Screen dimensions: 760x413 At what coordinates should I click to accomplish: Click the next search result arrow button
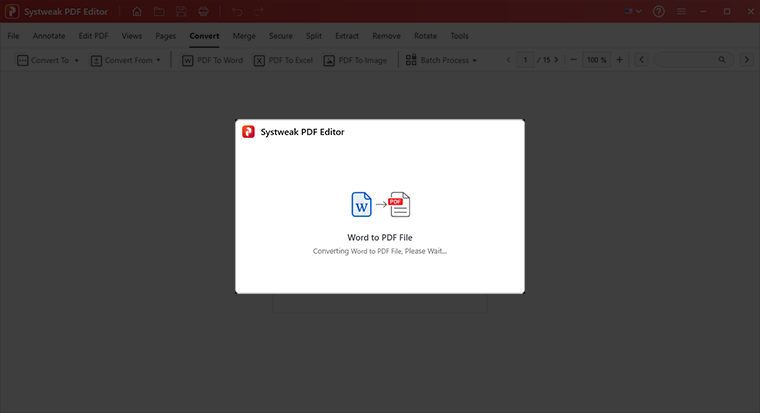tap(746, 60)
